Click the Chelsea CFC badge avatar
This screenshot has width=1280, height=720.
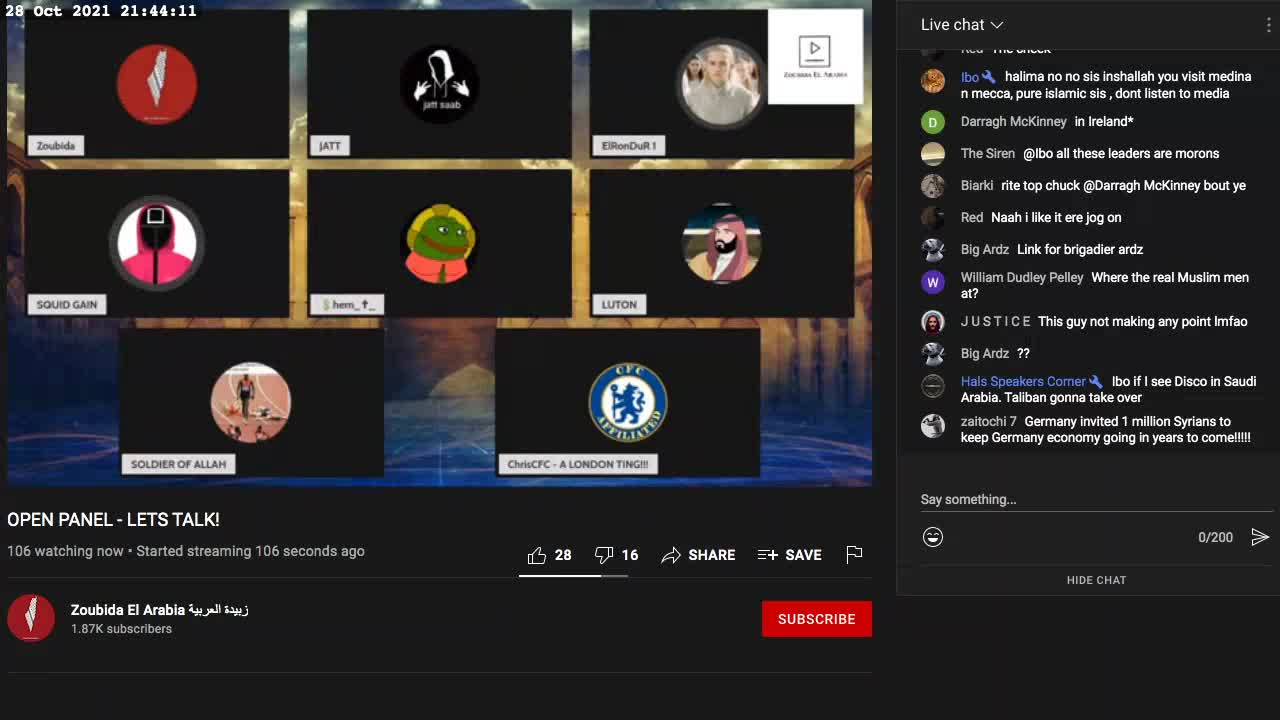click(628, 402)
